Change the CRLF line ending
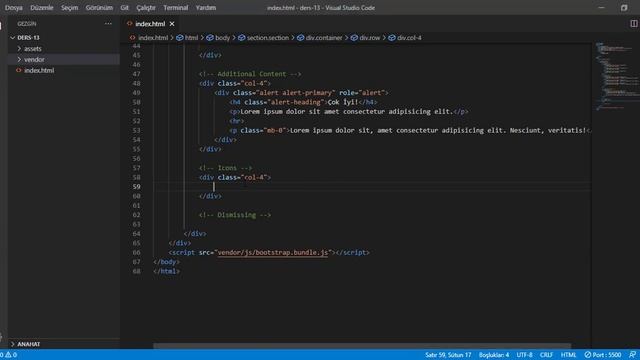 [546, 355]
